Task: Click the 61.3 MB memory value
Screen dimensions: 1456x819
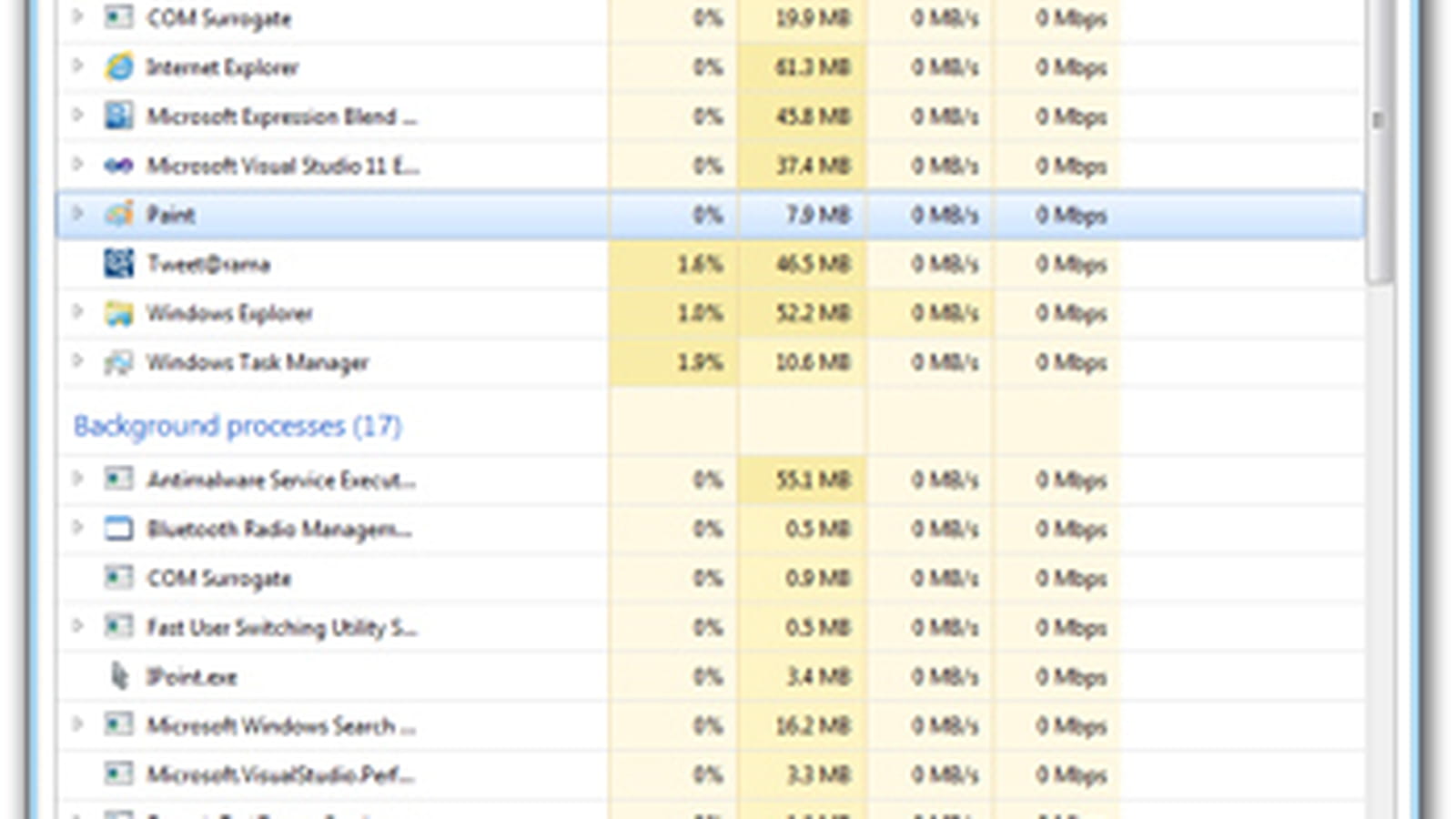Action: 812,67
